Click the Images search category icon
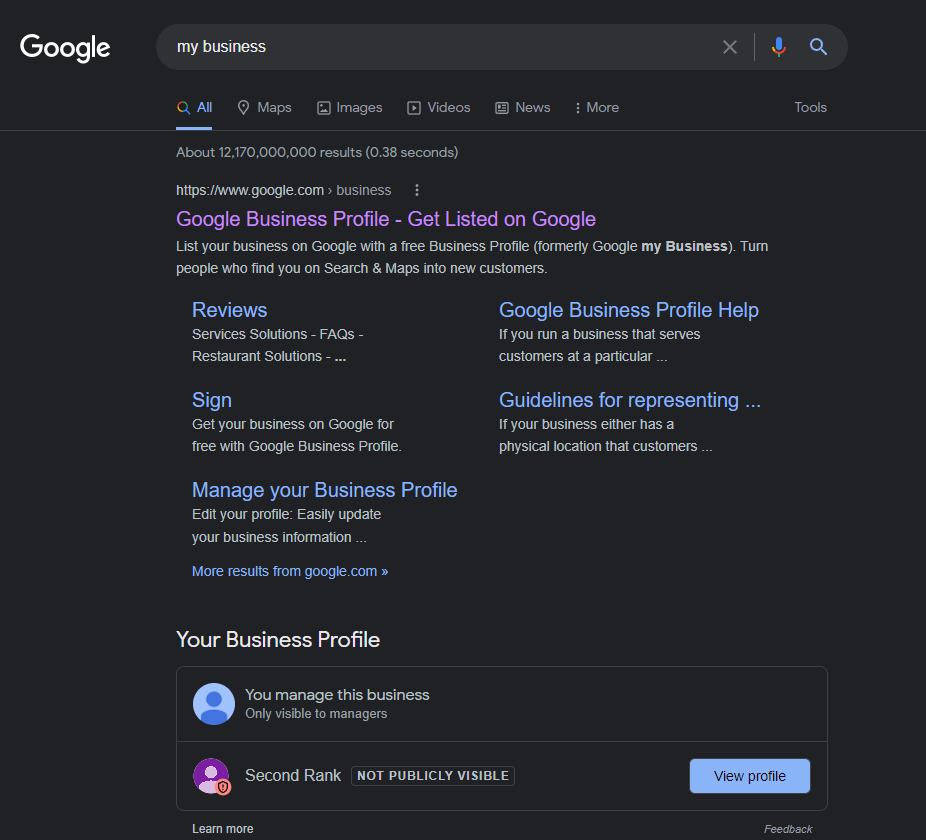Viewport: 926px width, 840px height. click(x=323, y=107)
